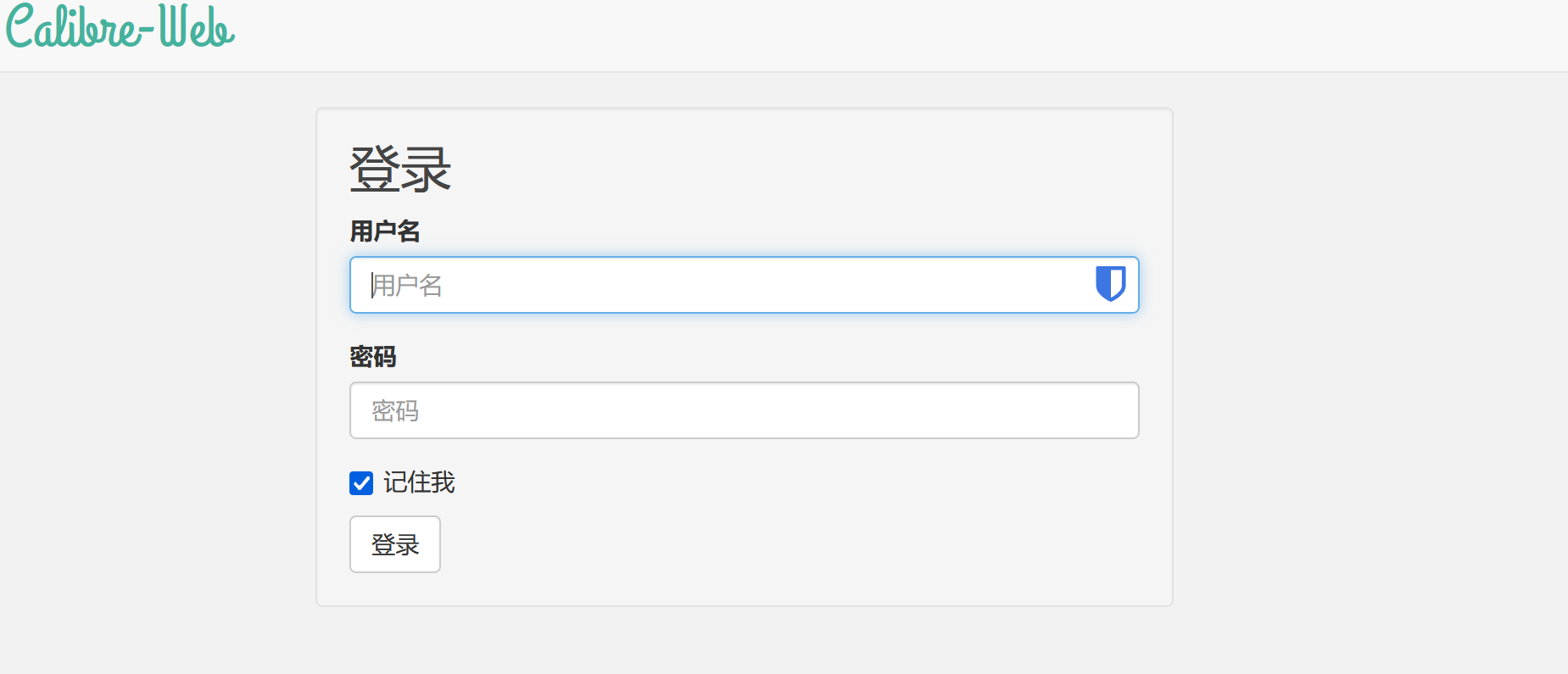The image size is (1568, 674).
Task: Click the "Web" part of the logo
Action: [197, 26]
